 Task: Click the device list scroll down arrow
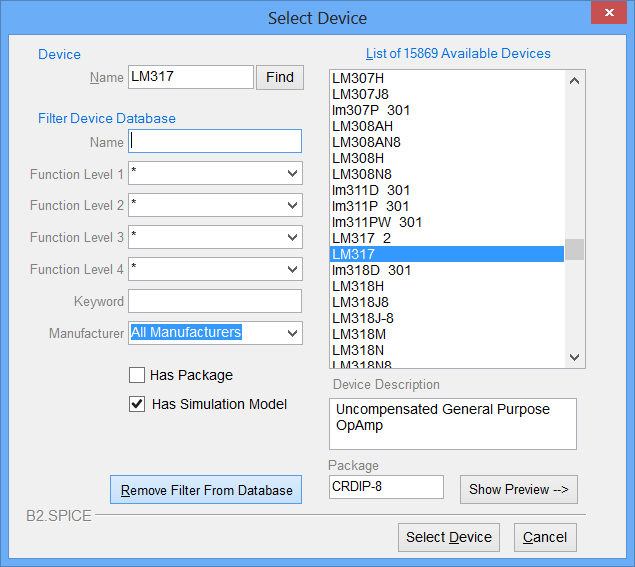pos(574,357)
